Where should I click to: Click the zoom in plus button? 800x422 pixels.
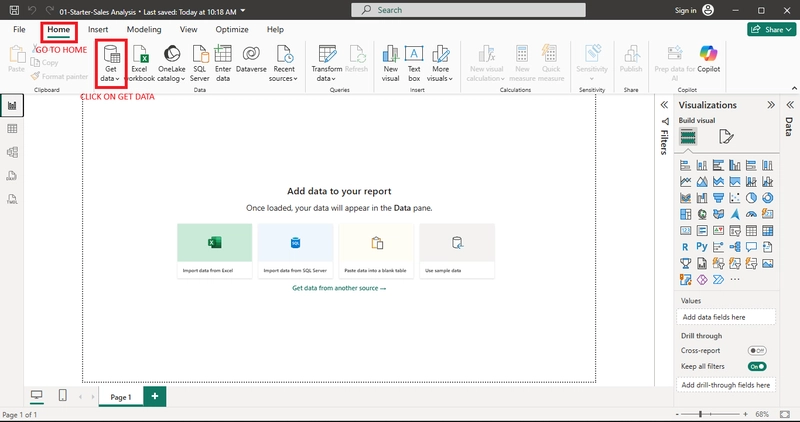[x=745, y=414]
